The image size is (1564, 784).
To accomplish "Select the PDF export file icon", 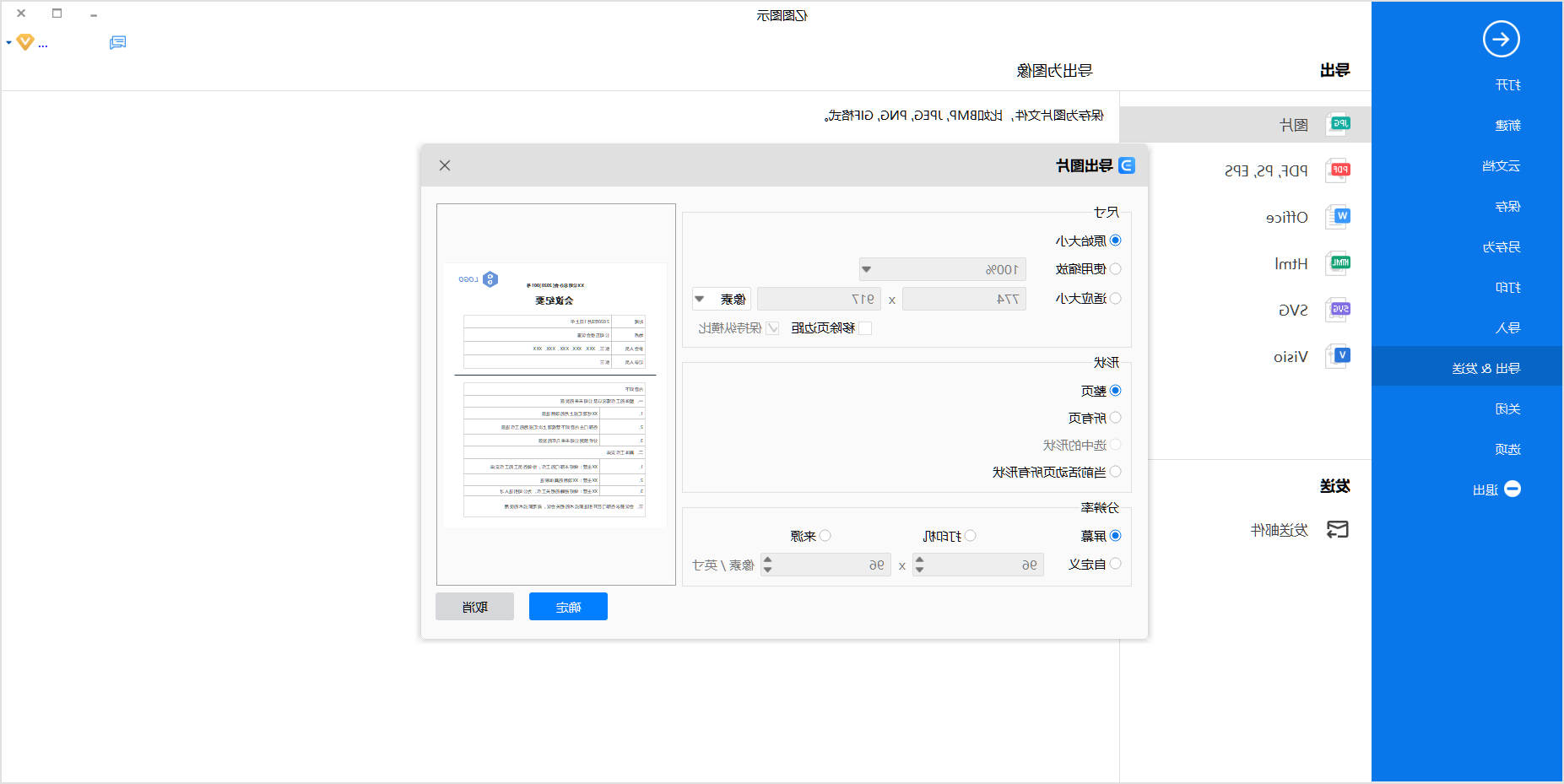I will (1339, 170).
